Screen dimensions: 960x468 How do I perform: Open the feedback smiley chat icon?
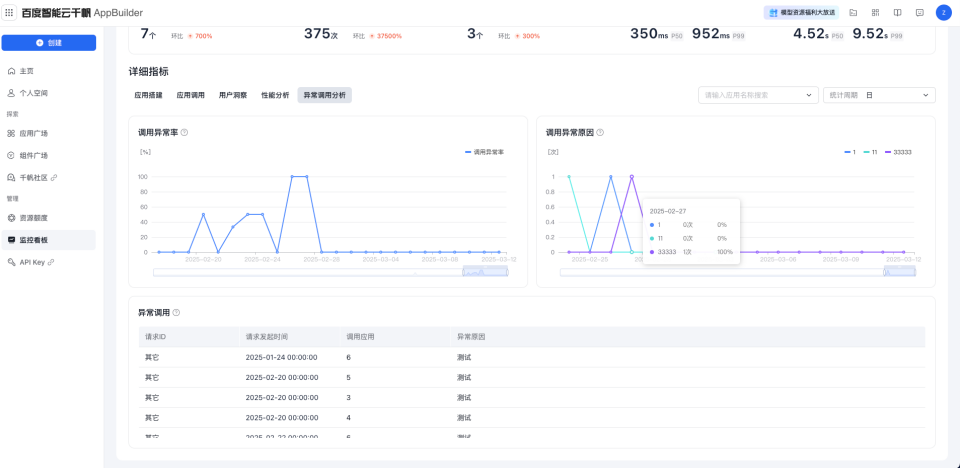919,12
